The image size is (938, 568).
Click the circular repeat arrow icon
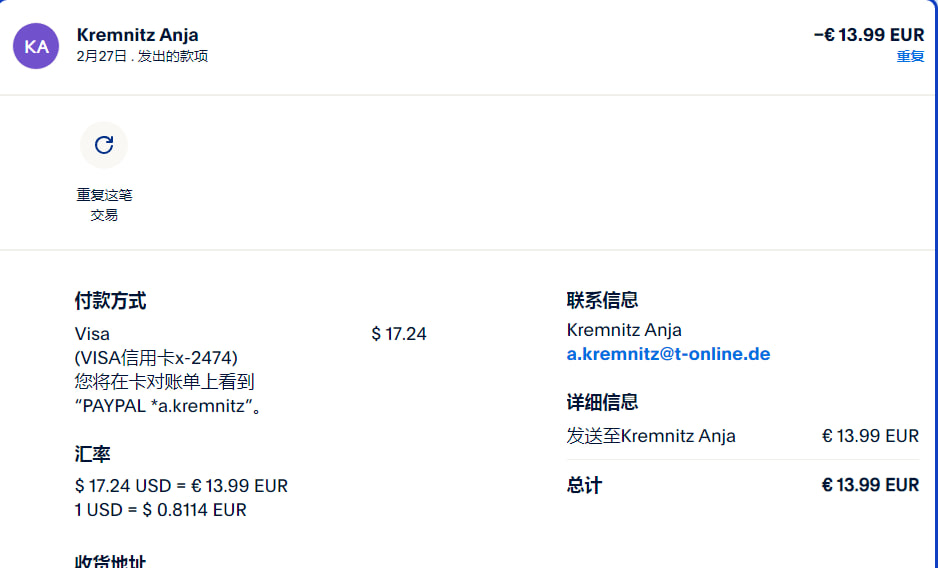tap(104, 145)
